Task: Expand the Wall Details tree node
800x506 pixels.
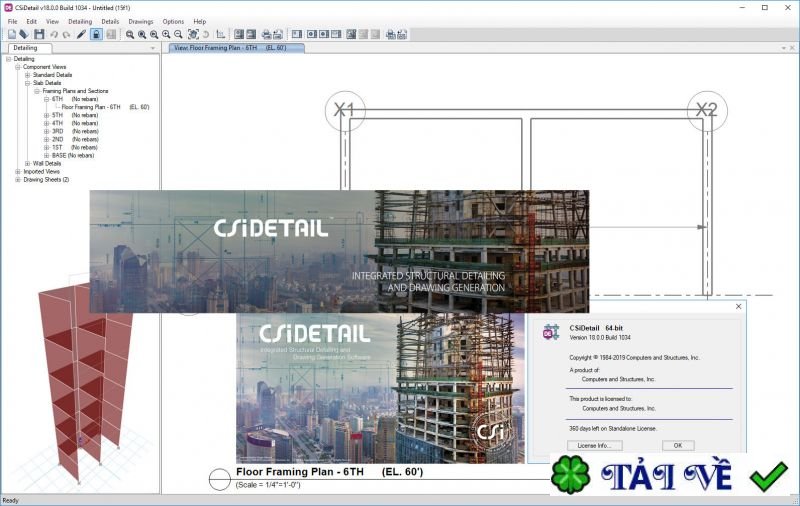Action: pyautogui.click(x=28, y=164)
